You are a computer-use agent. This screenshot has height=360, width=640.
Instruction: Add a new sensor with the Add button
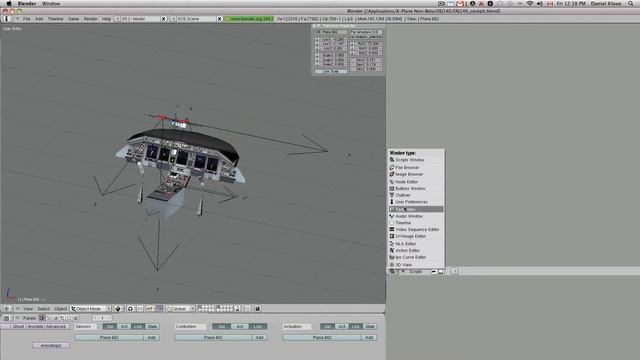[151, 338]
